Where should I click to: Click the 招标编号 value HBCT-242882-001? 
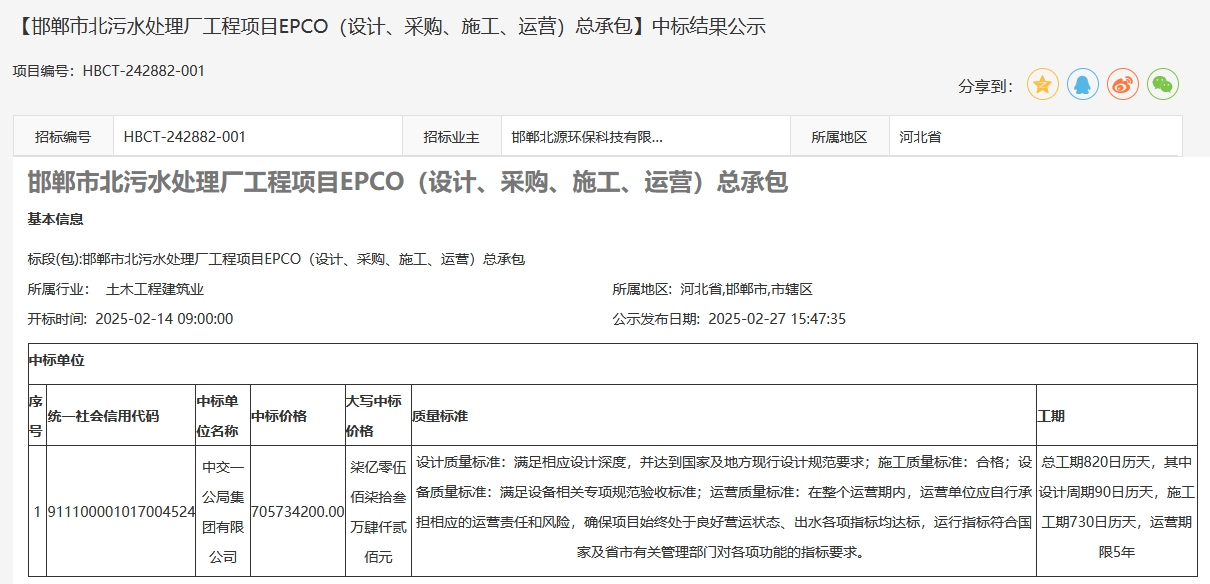tap(185, 137)
